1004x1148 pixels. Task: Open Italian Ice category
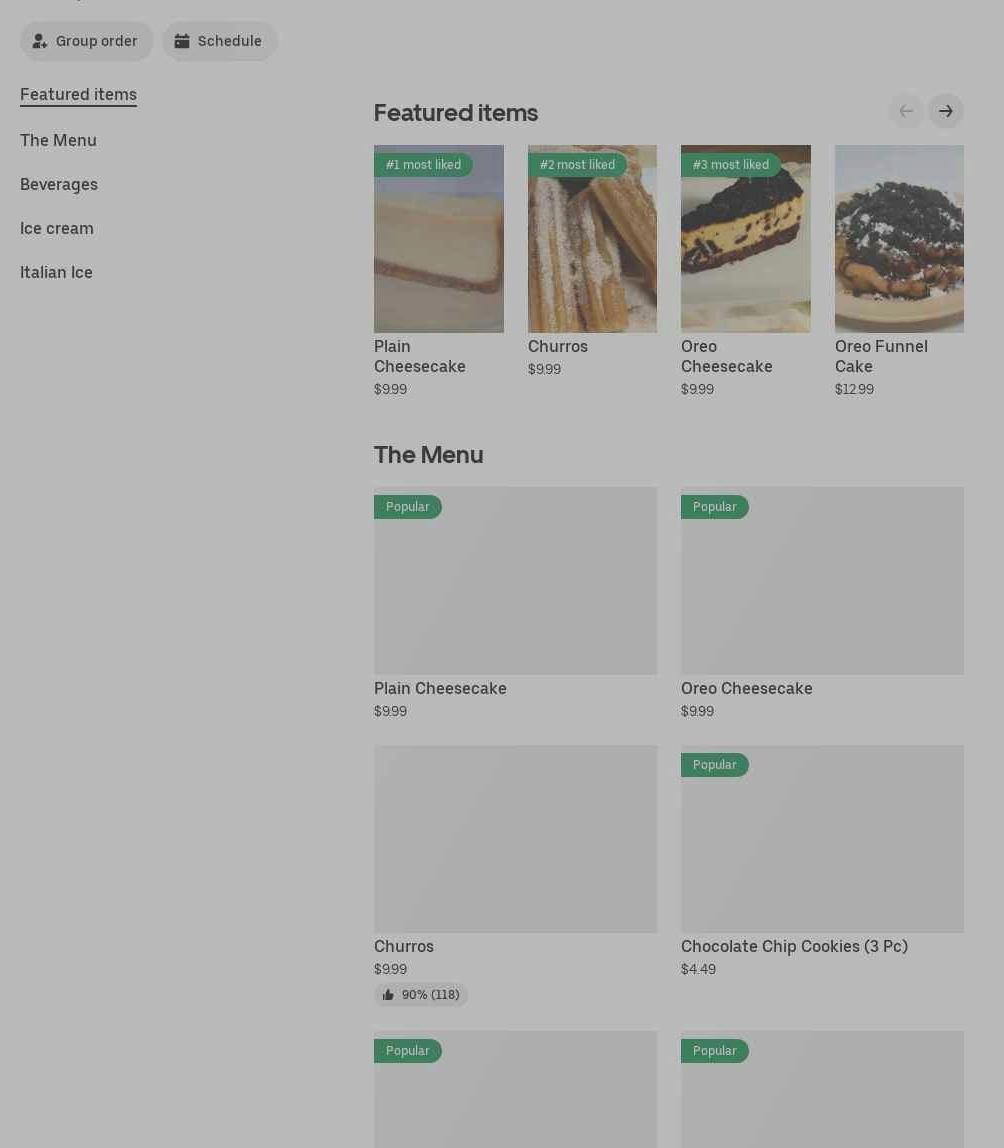(x=56, y=272)
